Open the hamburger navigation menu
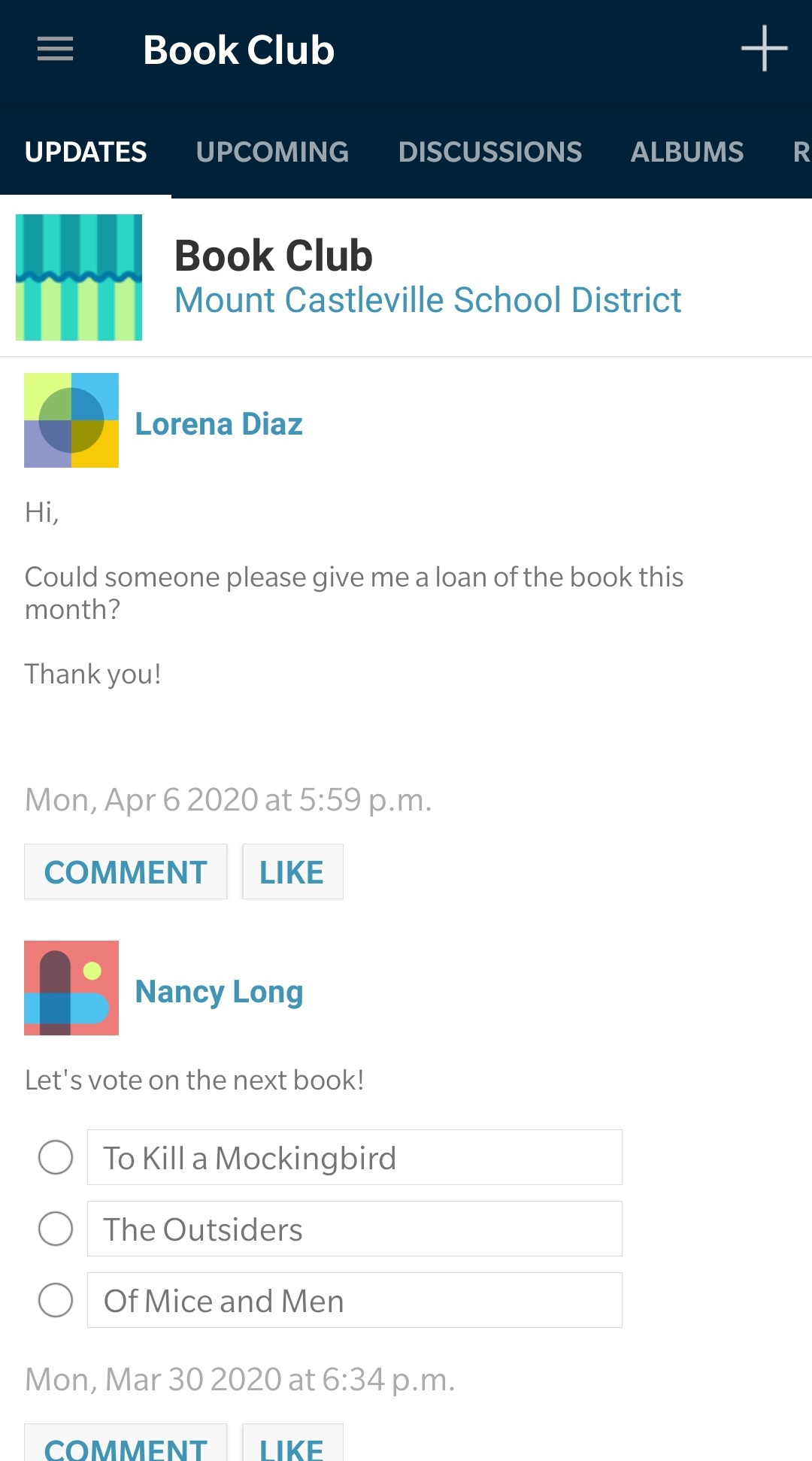The image size is (812, 1461). click(x=55, y=50)
